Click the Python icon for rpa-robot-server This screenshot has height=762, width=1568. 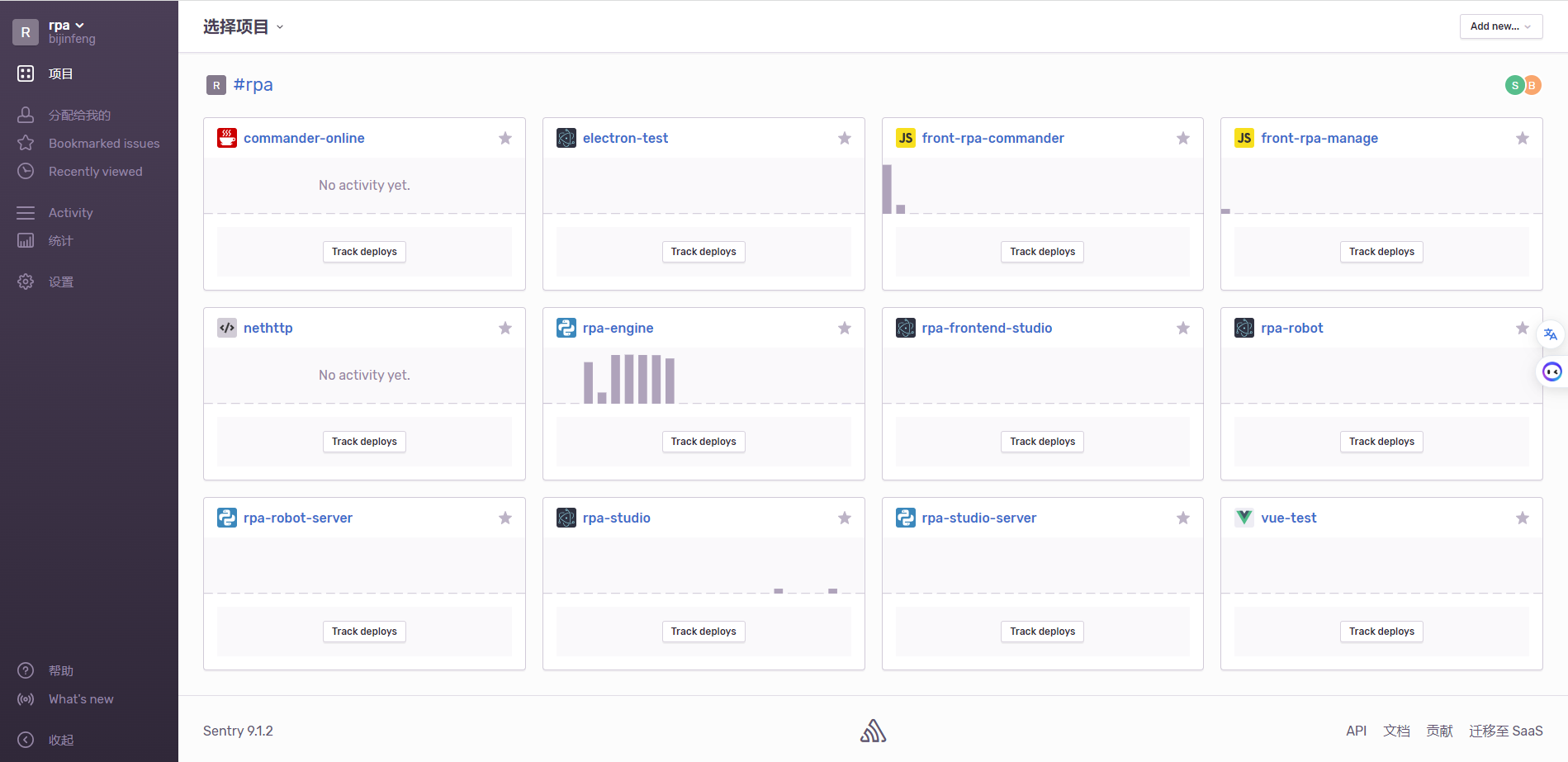[x=227, y=518]
